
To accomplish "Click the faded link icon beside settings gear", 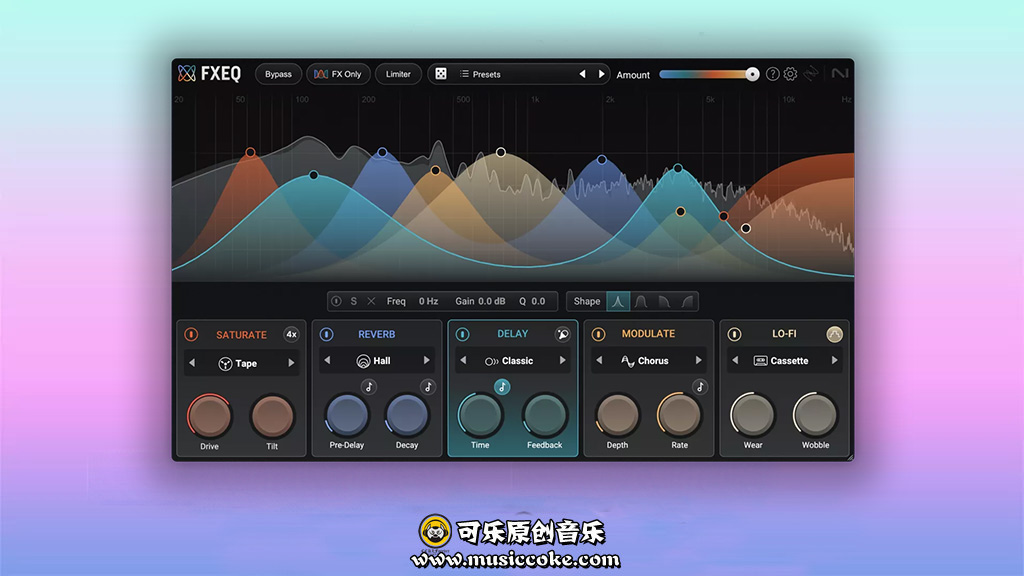I will click(811, 74).
